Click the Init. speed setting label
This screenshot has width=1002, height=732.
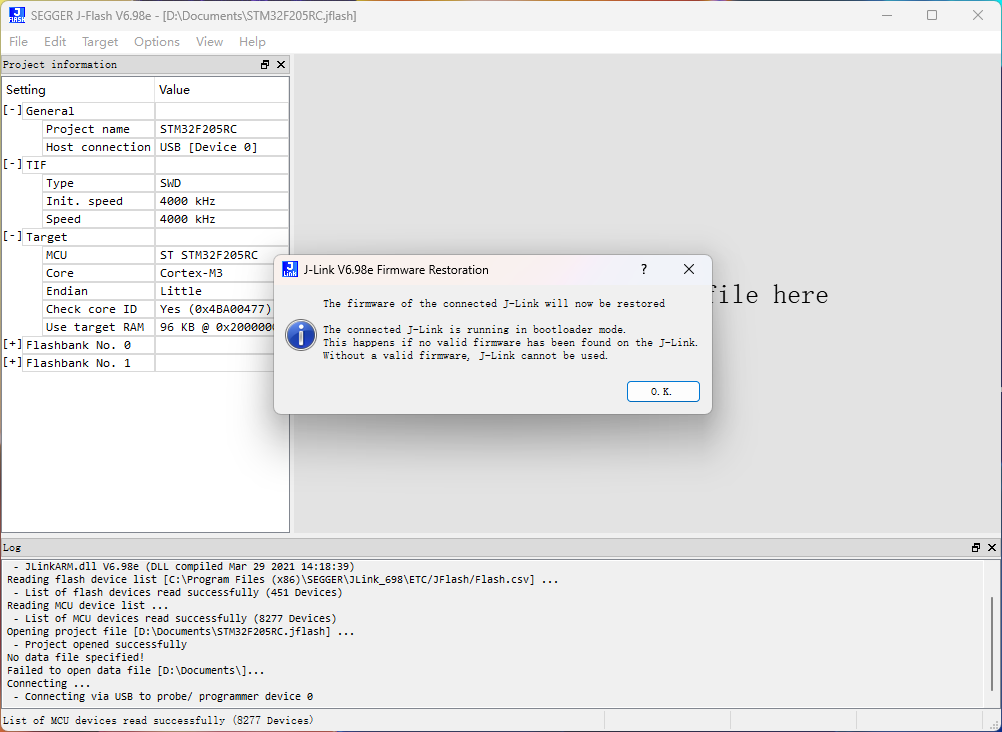[84, 201]
